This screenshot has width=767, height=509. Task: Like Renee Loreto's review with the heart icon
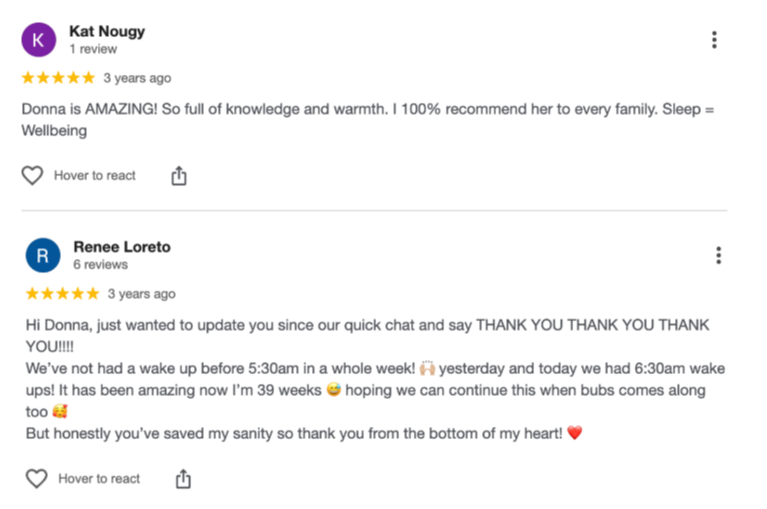[37, 479]
